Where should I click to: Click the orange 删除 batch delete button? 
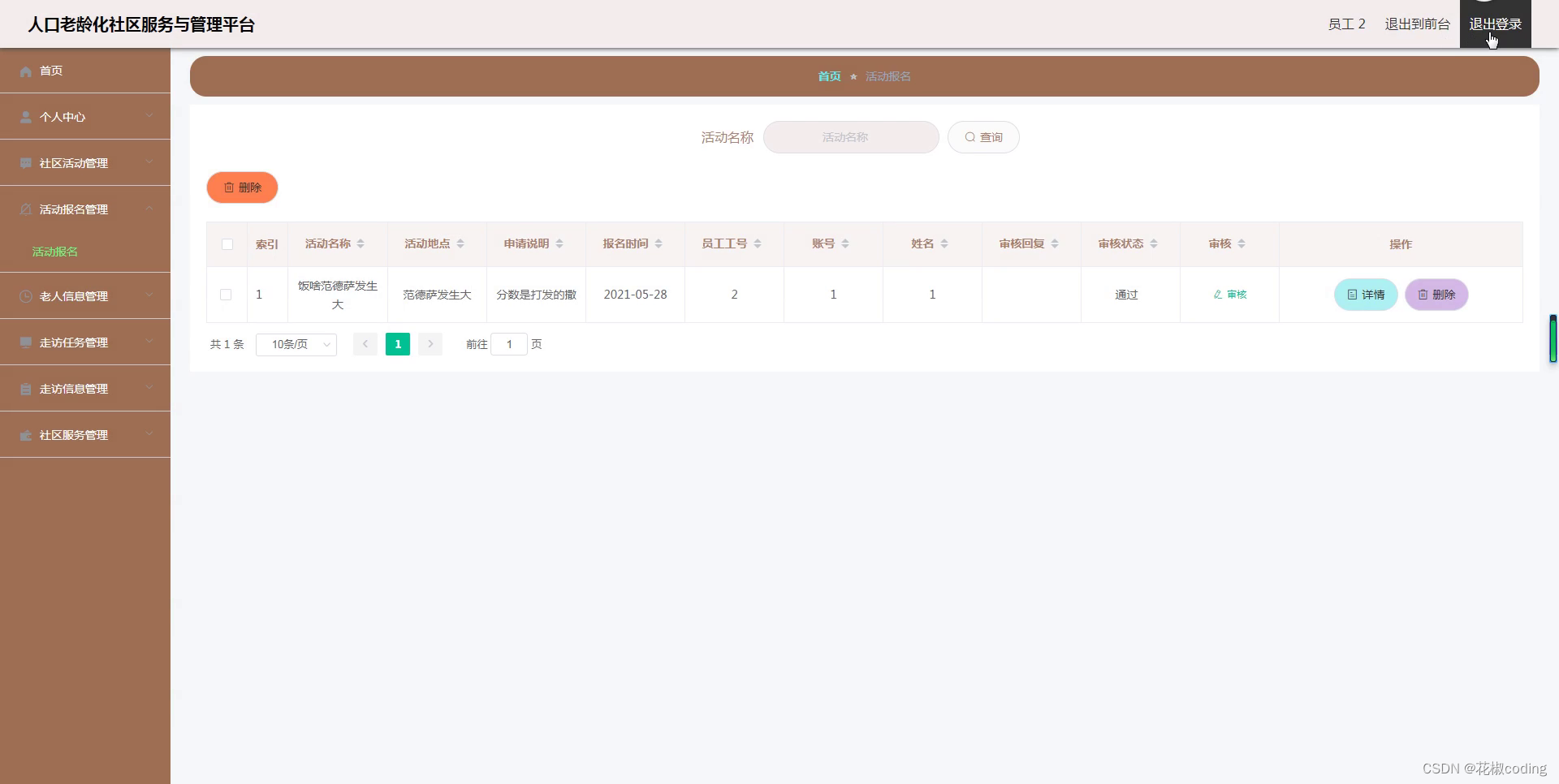point(242,188)
